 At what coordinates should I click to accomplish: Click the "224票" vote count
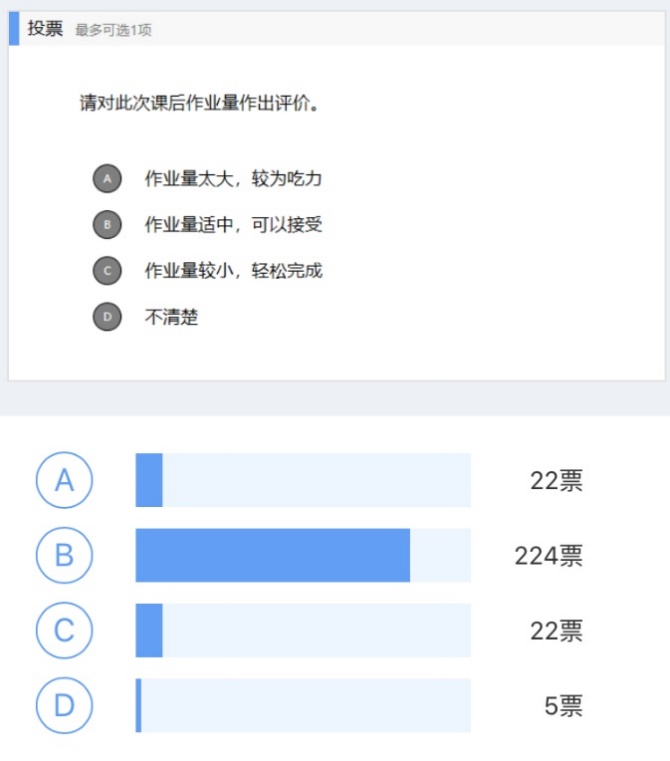tap(548, 556)
